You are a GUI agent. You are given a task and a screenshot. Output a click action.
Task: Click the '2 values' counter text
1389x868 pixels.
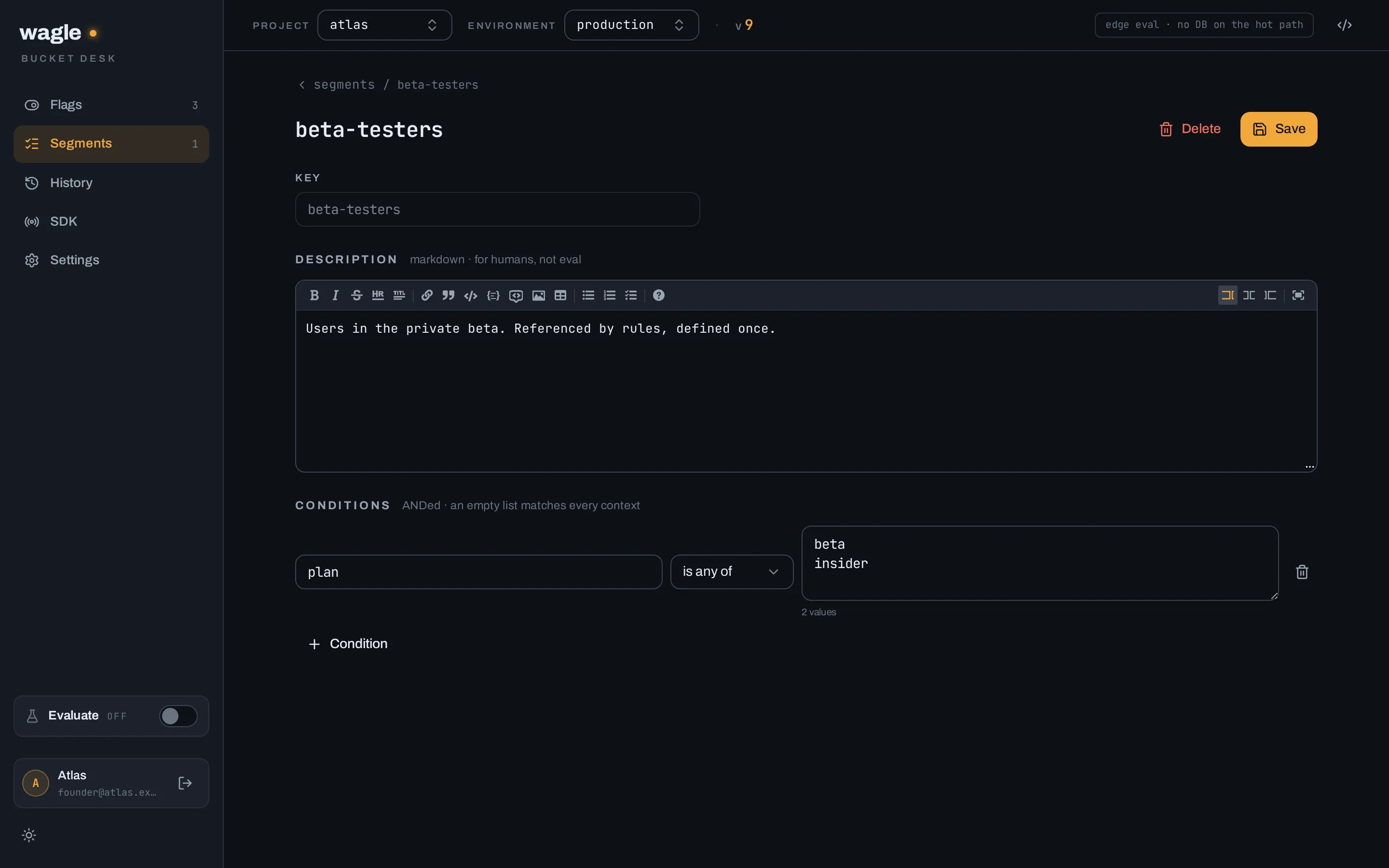pos(818,612)
